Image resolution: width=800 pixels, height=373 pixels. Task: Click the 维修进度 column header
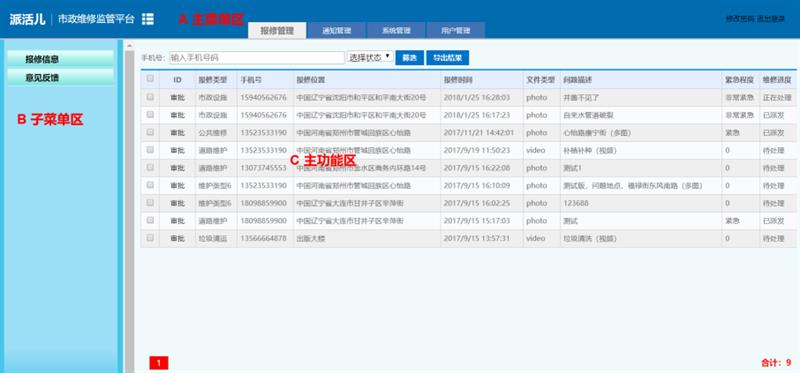777,80
